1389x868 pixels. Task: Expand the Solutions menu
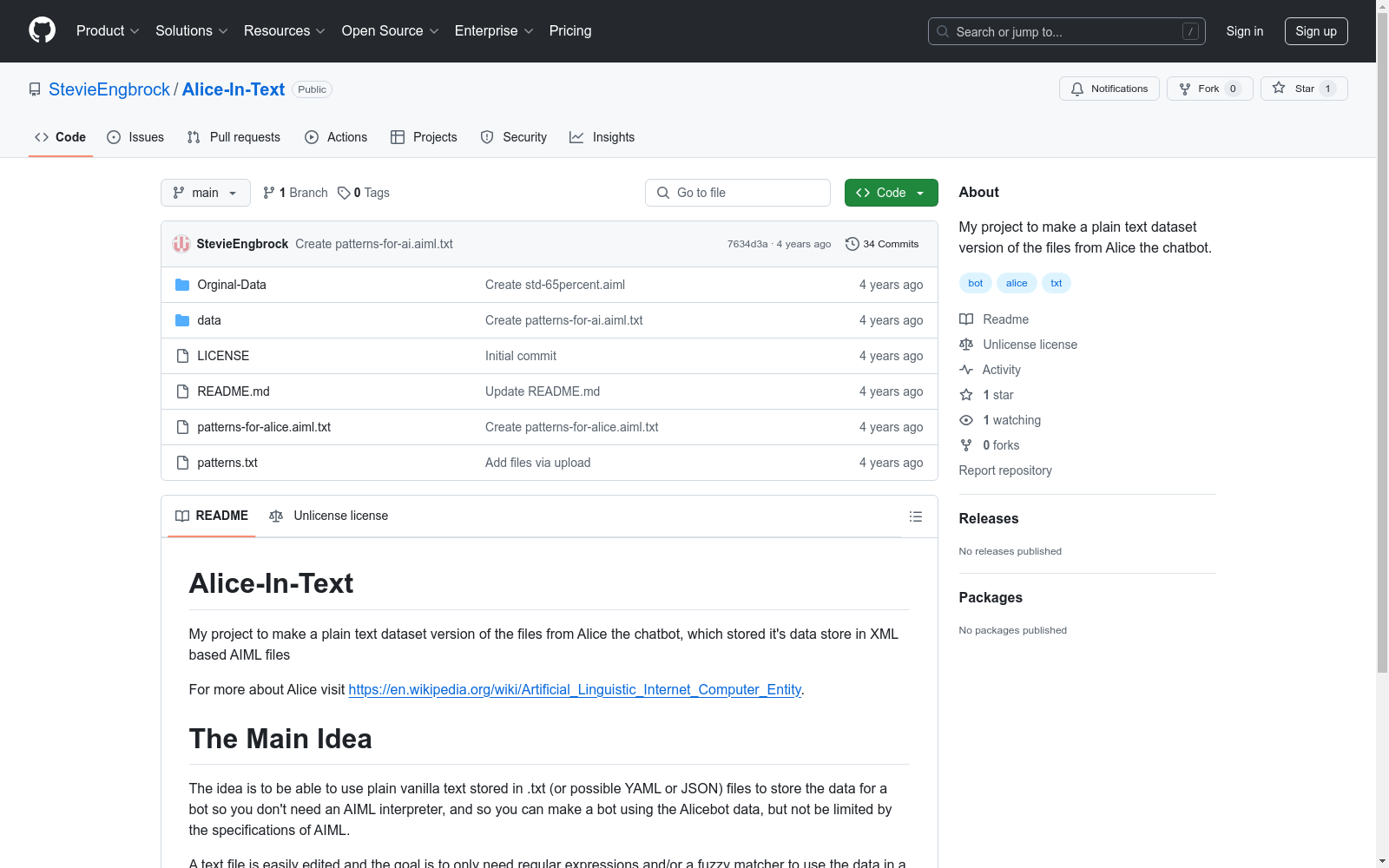point(192,30)
